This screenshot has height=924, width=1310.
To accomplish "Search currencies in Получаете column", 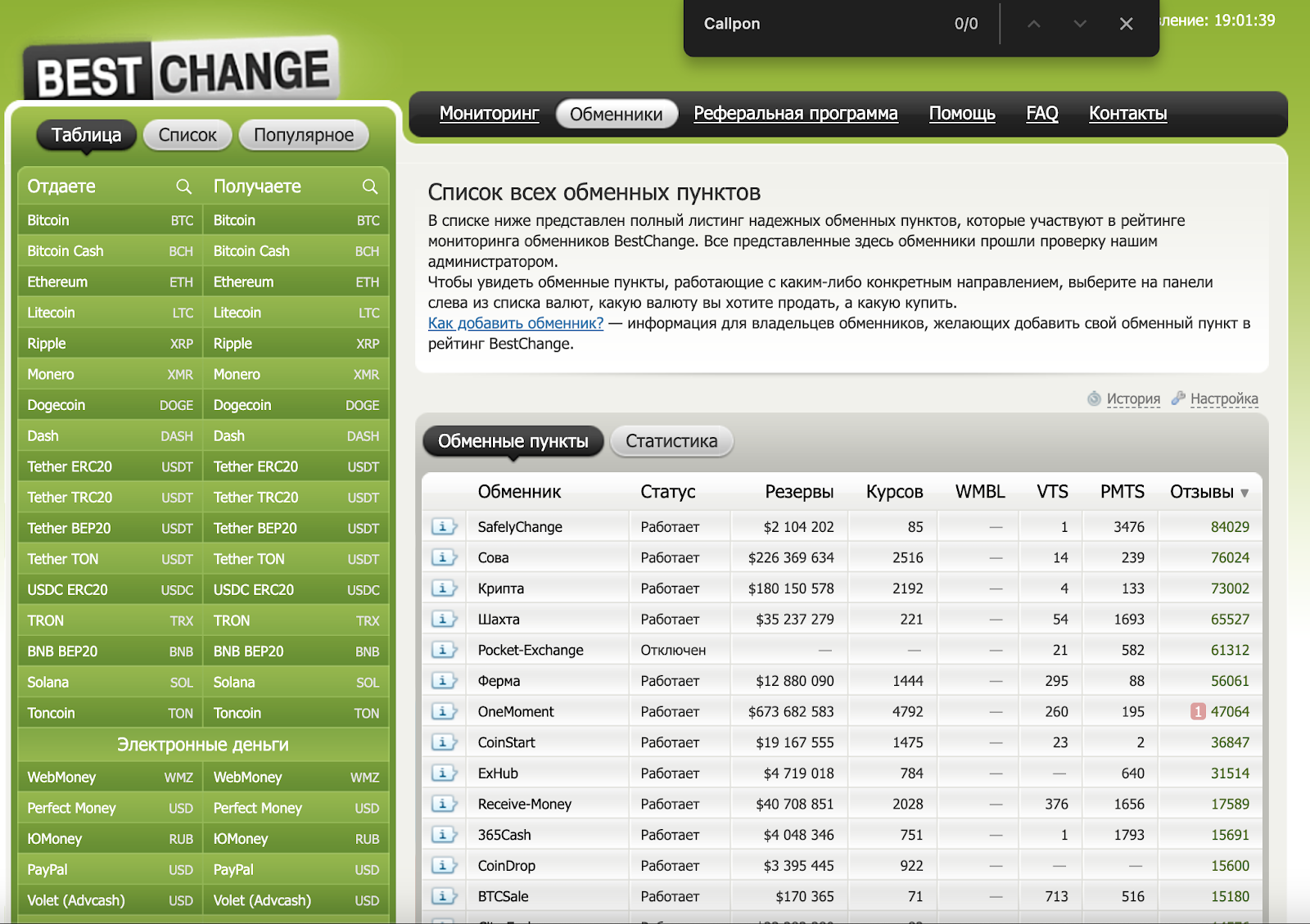I will [370, 187].
